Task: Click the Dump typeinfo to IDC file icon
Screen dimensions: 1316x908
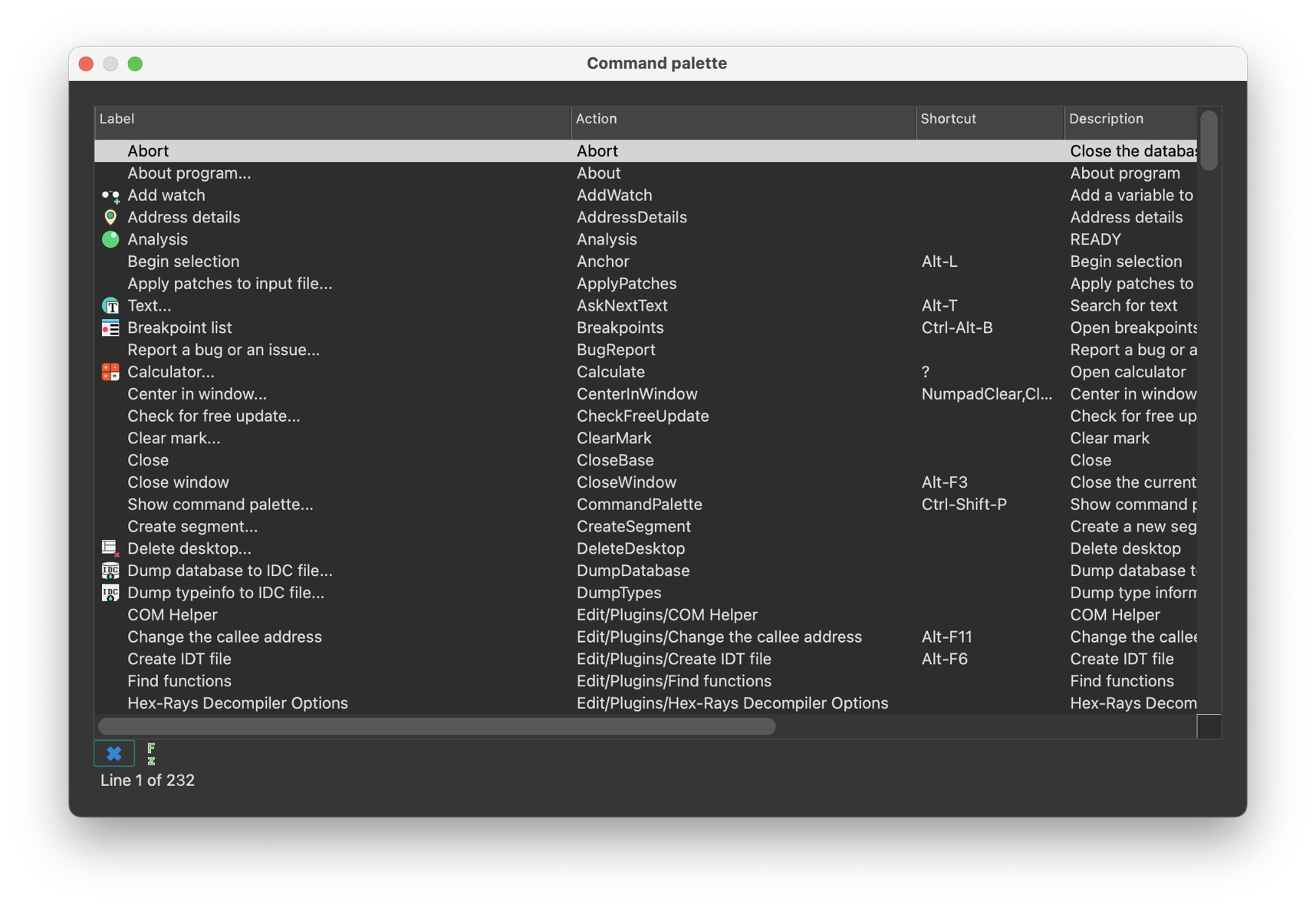Action: pos(111,593)
